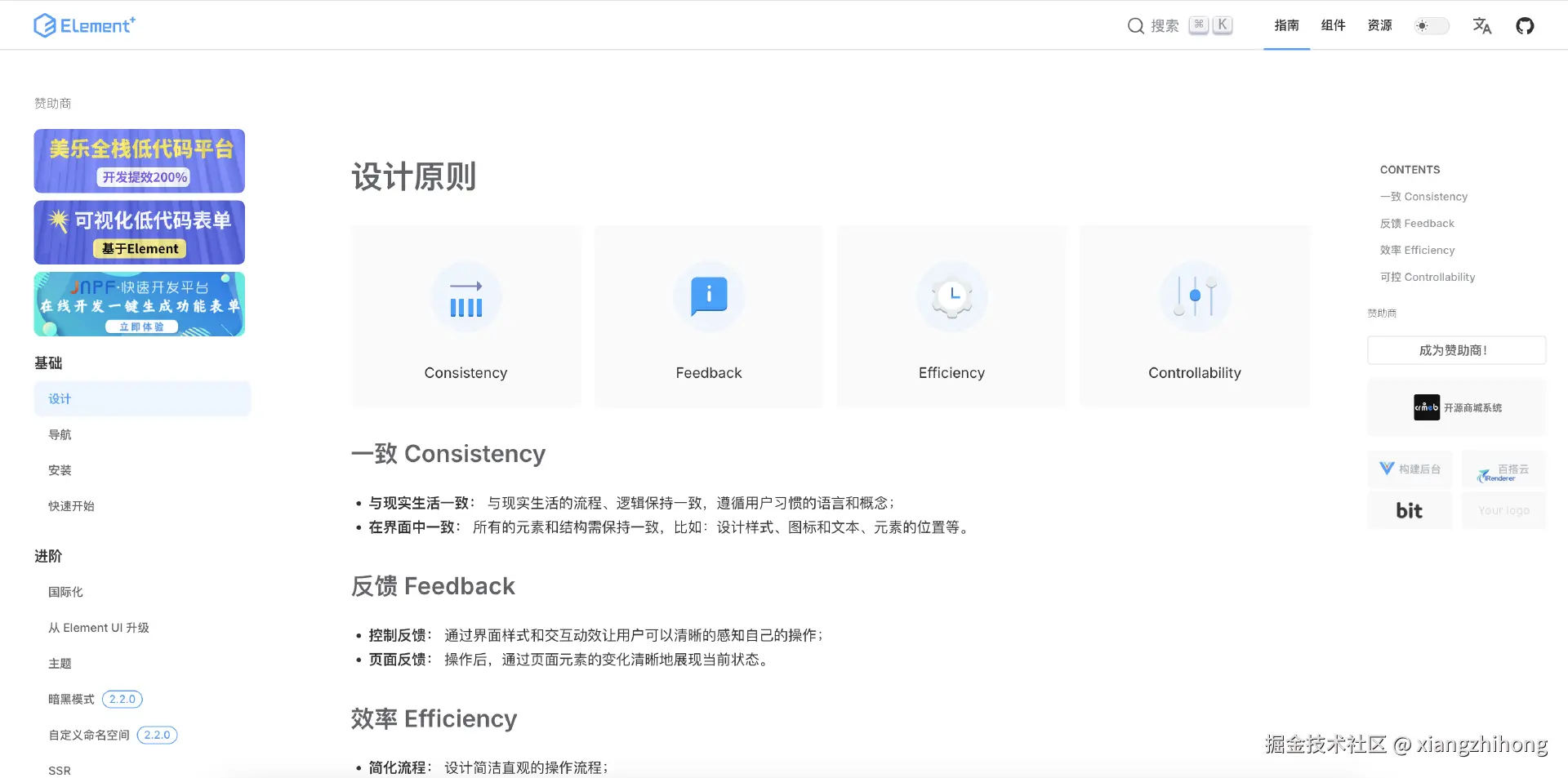Screen dimensions: 1568x778
Task: Jump to 可控 Controllability in contents
Action: [1428, 278]
